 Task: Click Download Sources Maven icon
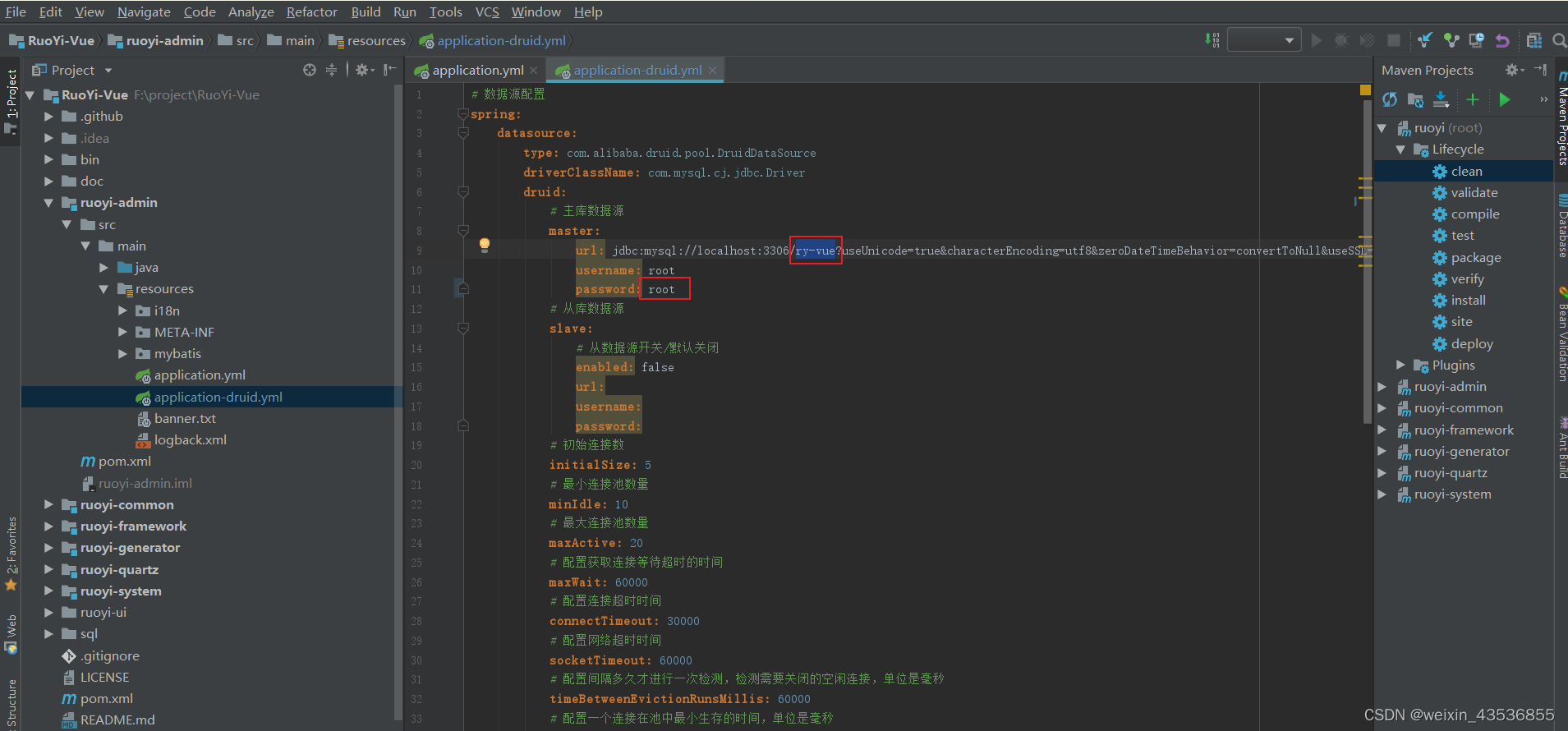(1441, 99)
